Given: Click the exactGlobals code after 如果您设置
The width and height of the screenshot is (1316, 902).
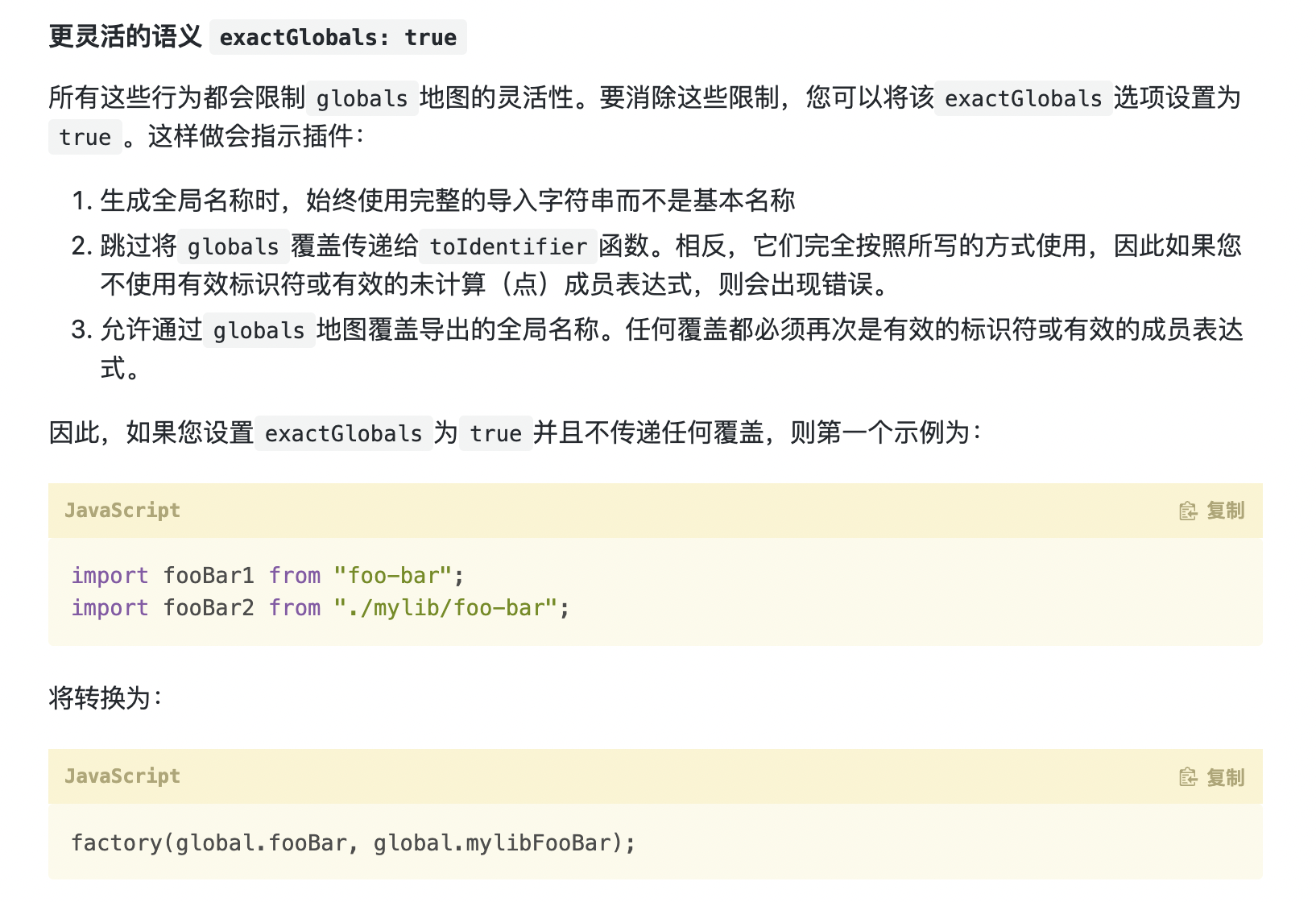Looking at the screenshot, I should point(344,433).
